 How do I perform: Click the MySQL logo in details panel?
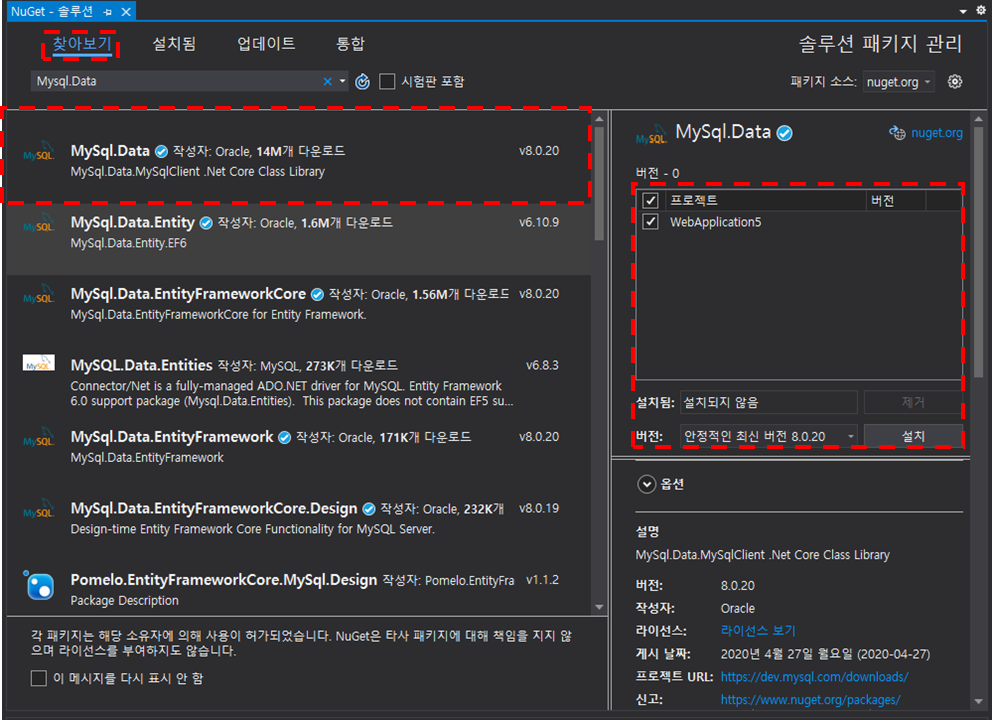pos(651,134)
